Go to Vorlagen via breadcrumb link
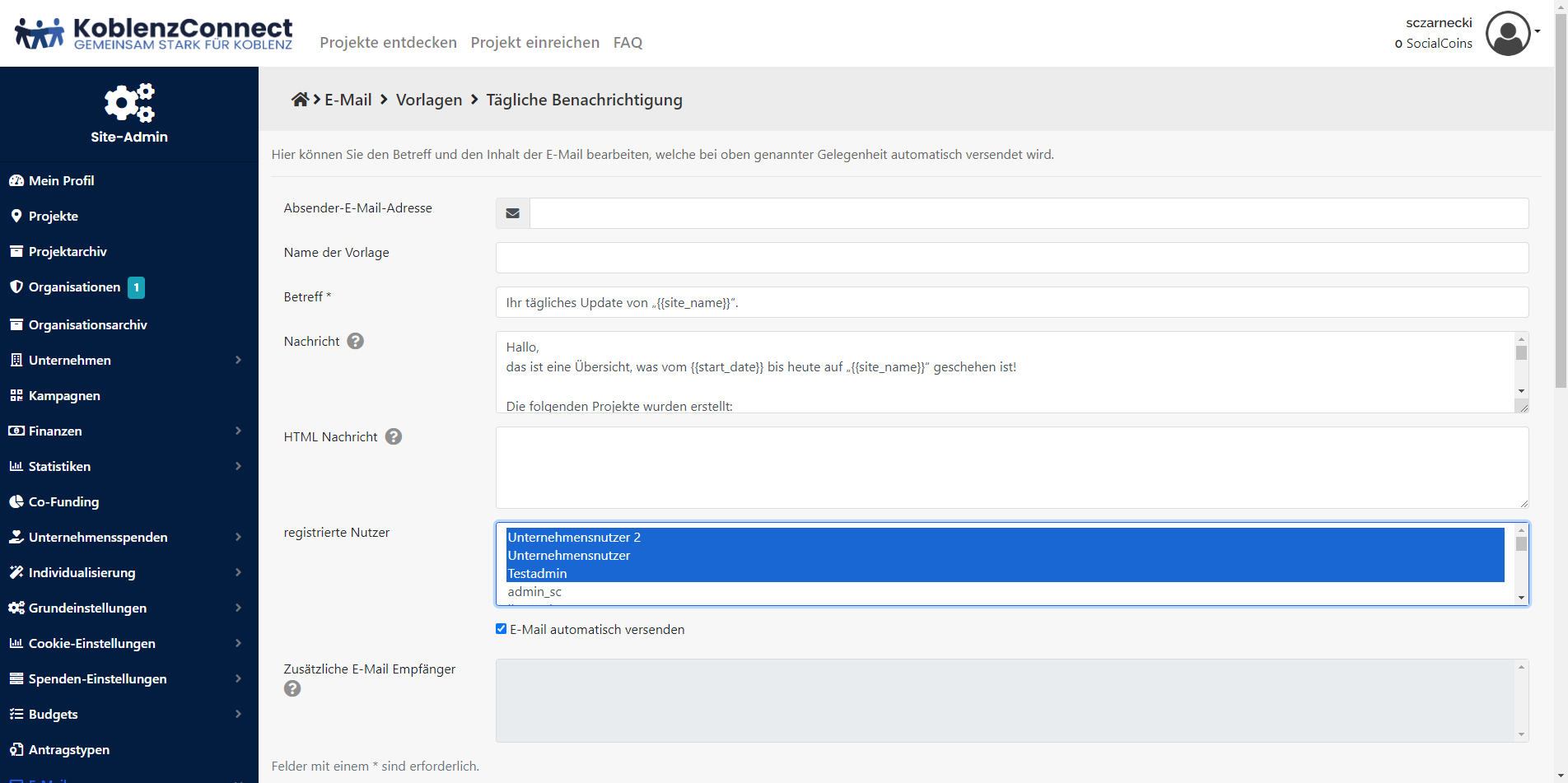Viewport: 1568px width, 783px height. coord(429,100)
